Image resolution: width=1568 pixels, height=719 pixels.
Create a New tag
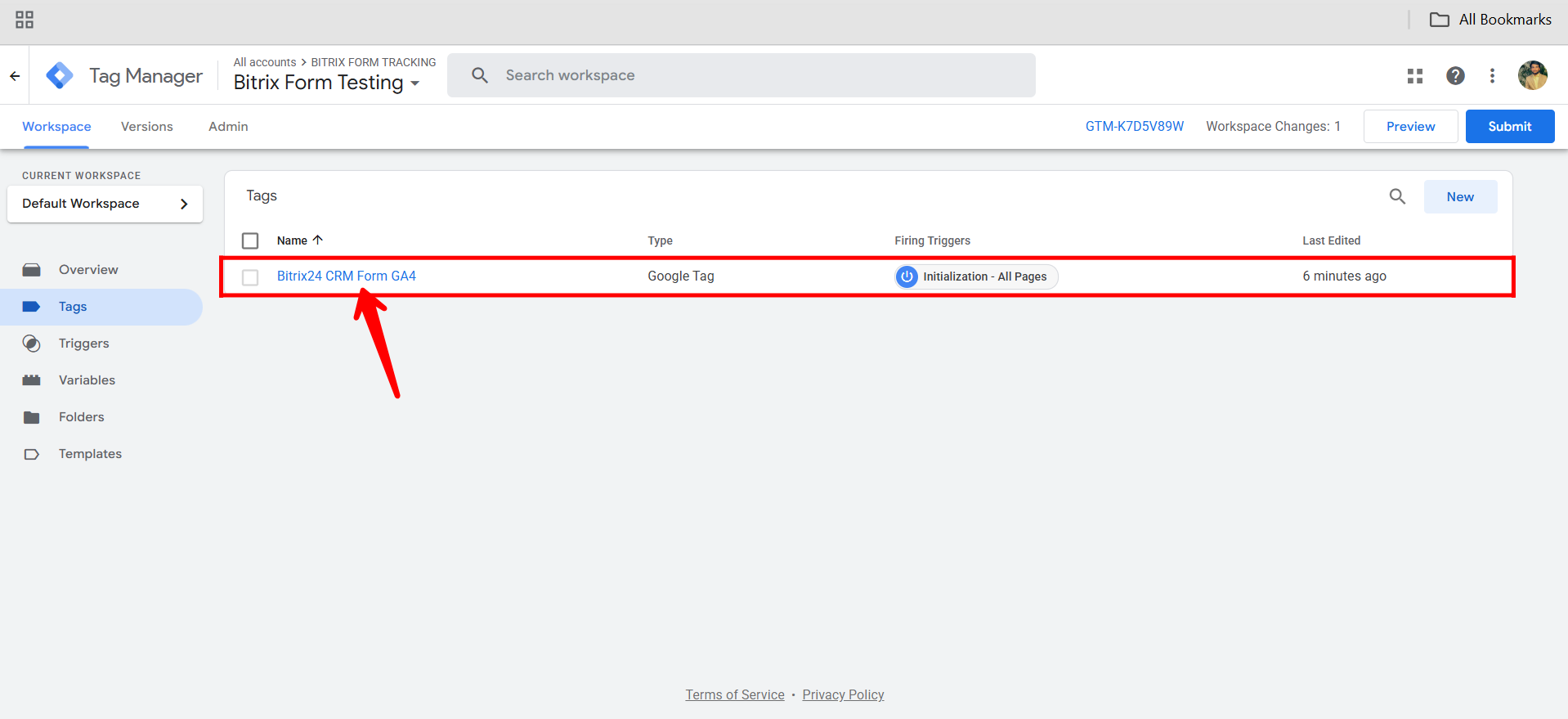(1460, 196)
